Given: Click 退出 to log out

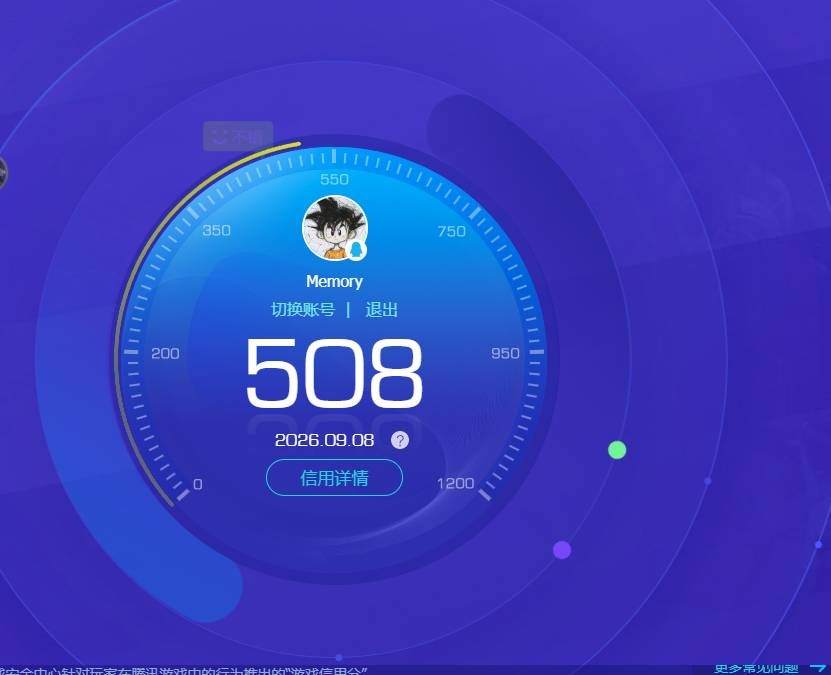Looking at the screenshot, I should [x=381, y=309].
